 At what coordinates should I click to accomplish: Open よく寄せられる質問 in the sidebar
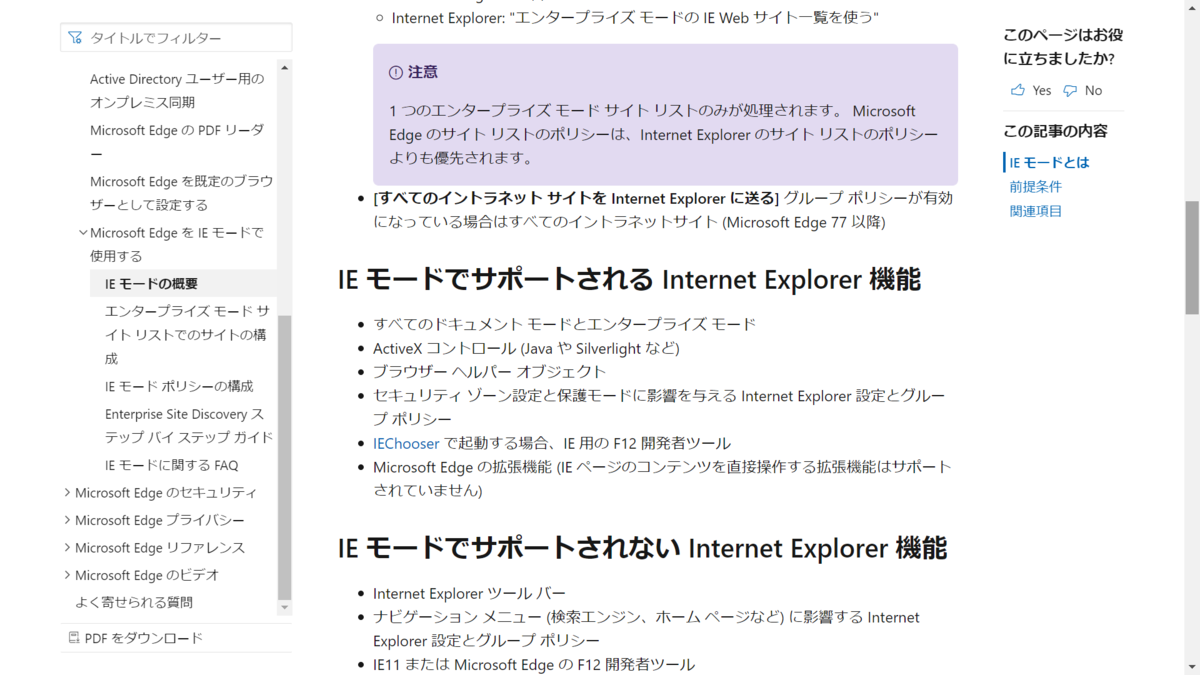click(x=134, y=603)
